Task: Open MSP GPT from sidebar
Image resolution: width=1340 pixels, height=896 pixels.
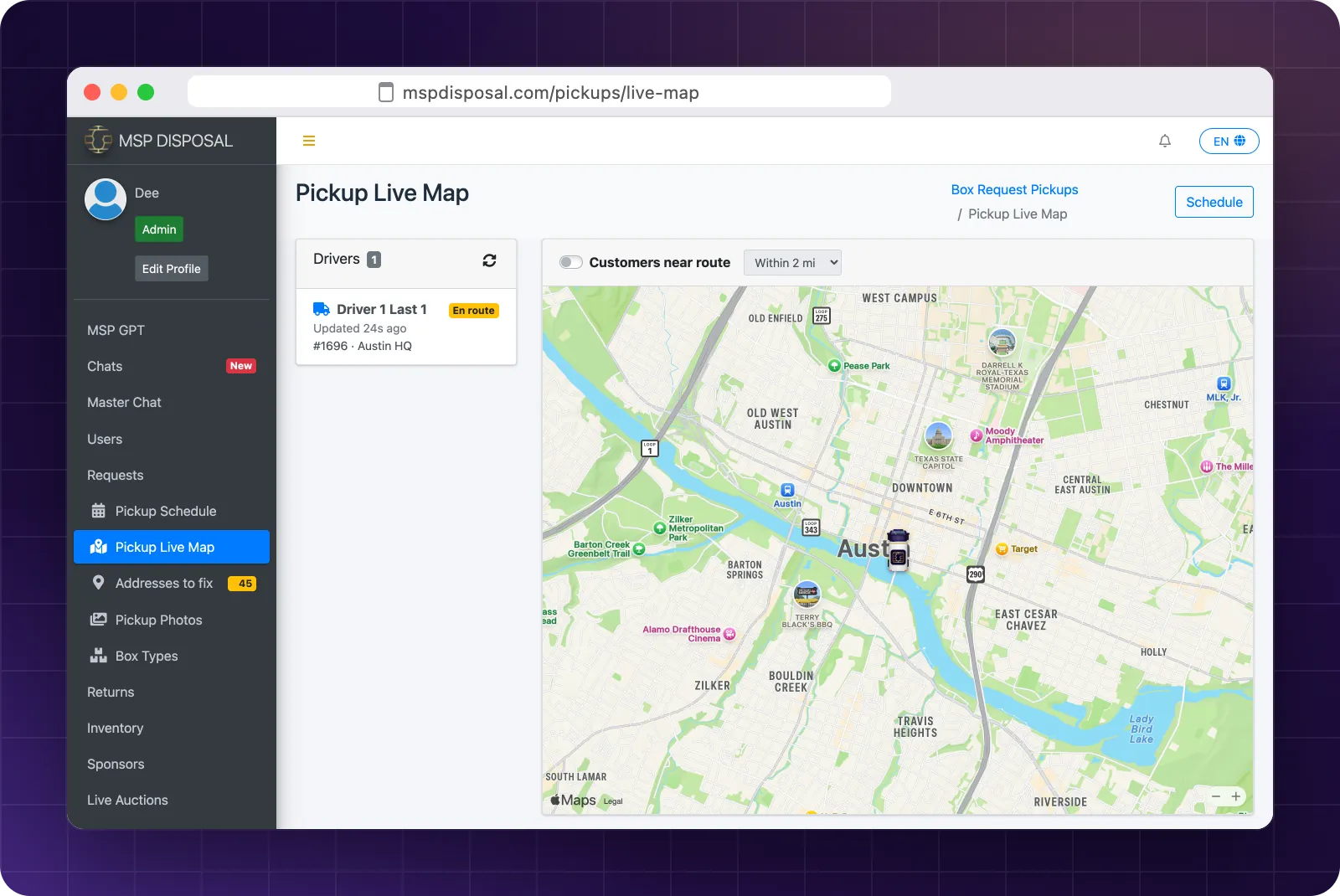Action: 172,330
